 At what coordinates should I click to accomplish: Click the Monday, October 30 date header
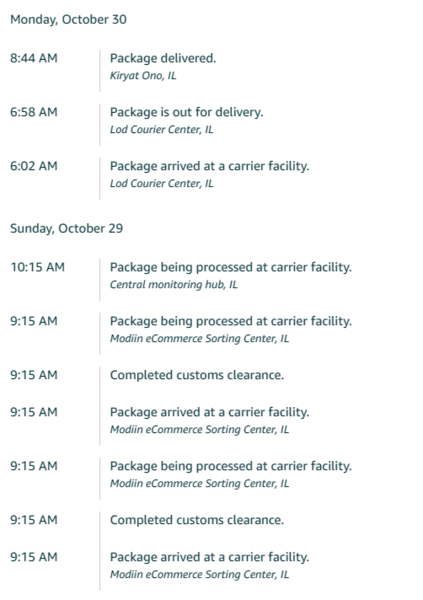coord(68,20)
